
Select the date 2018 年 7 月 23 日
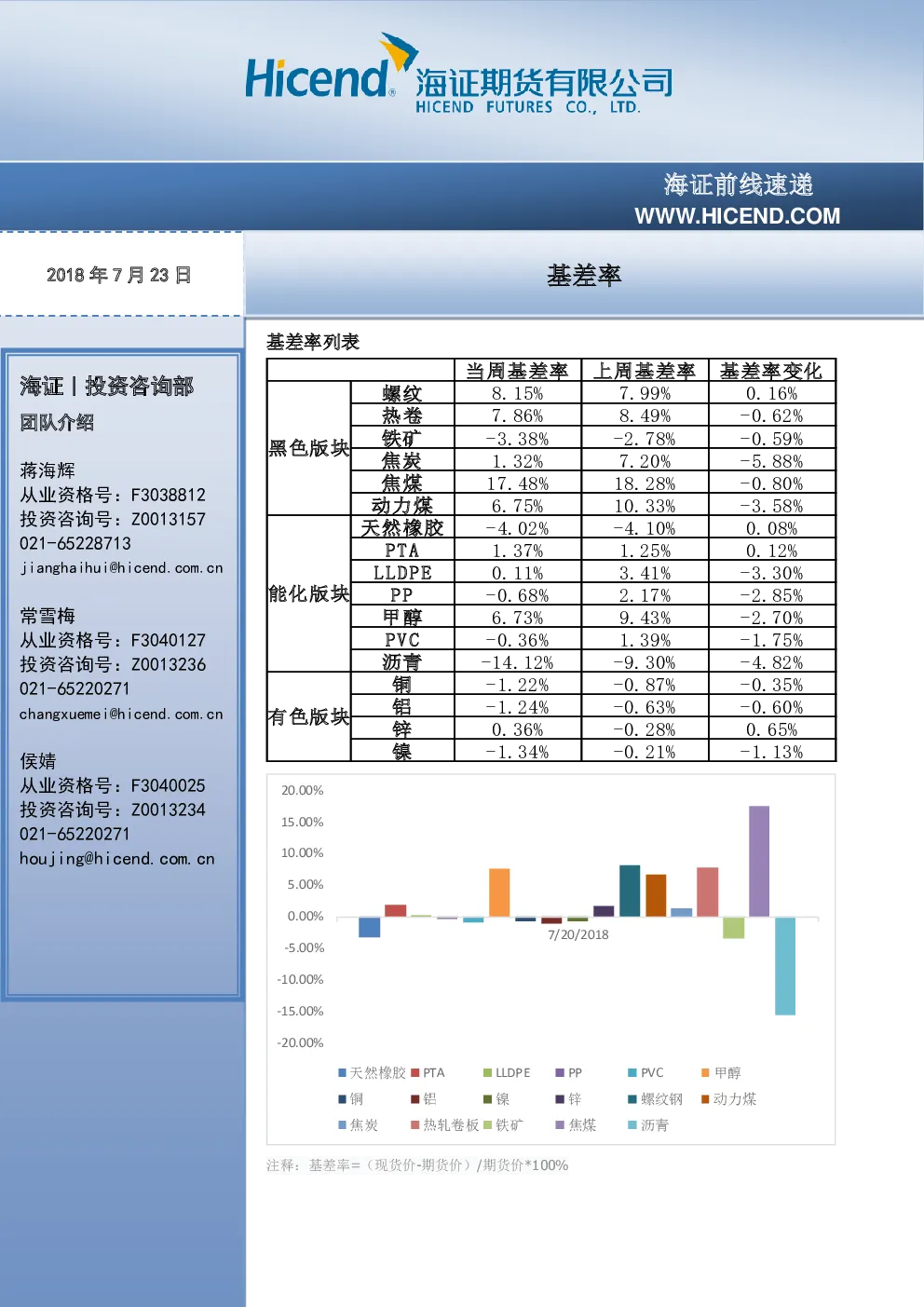[119, 275]
